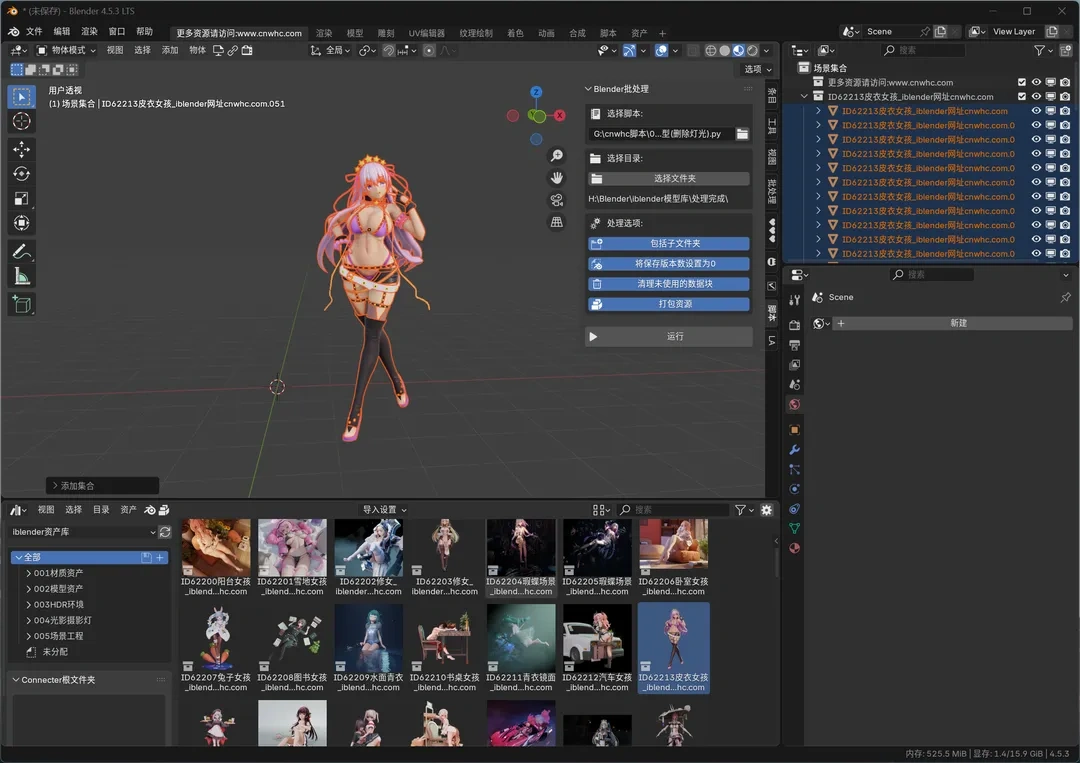Open the 导入设置 dropdown
Screen dimensions: 1080x763
384,510
